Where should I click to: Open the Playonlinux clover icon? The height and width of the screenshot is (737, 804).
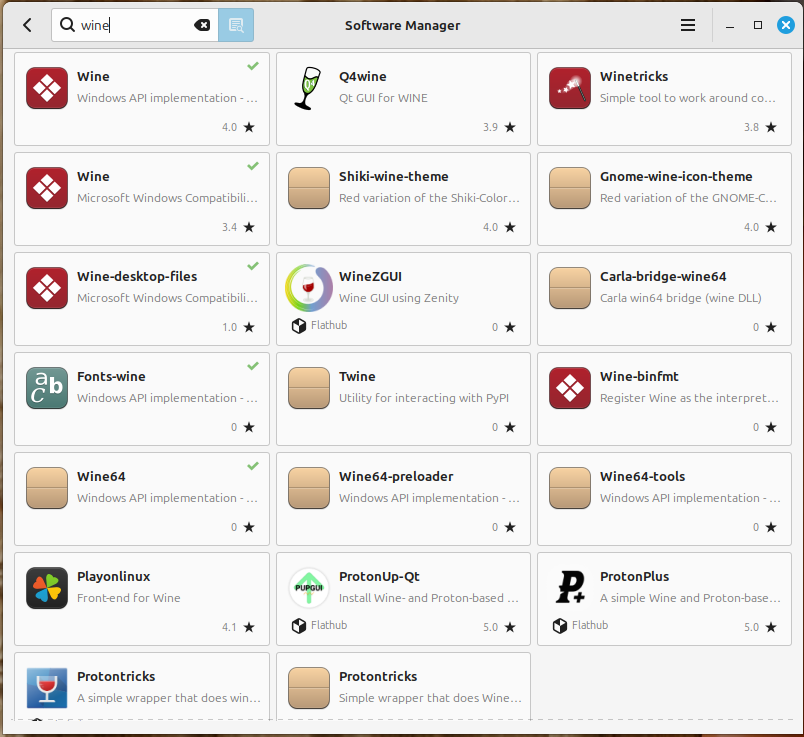pos(47,588)
